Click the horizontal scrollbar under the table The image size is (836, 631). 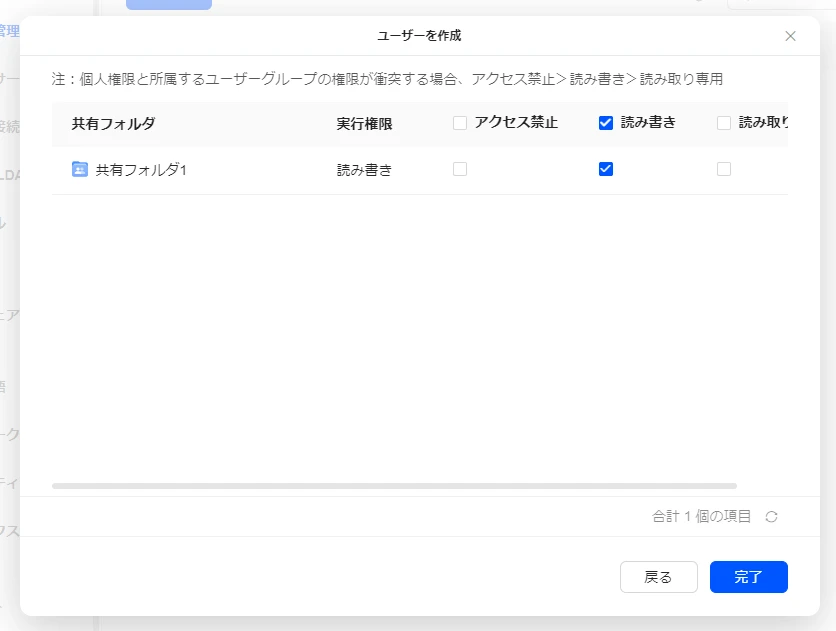coord(394,486)
